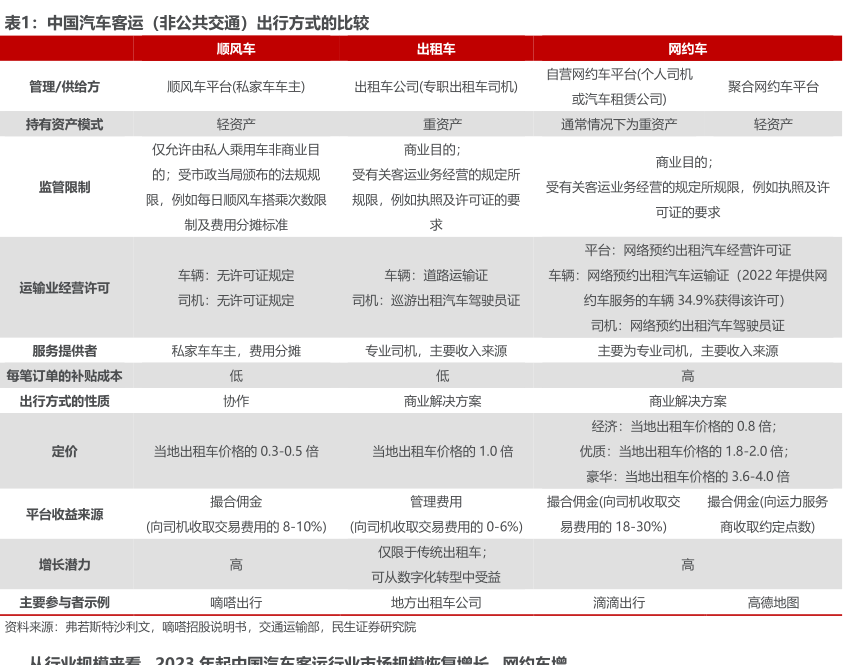
Task: Click the 管理/供给方 row label
Action: [x=64, y=87]
